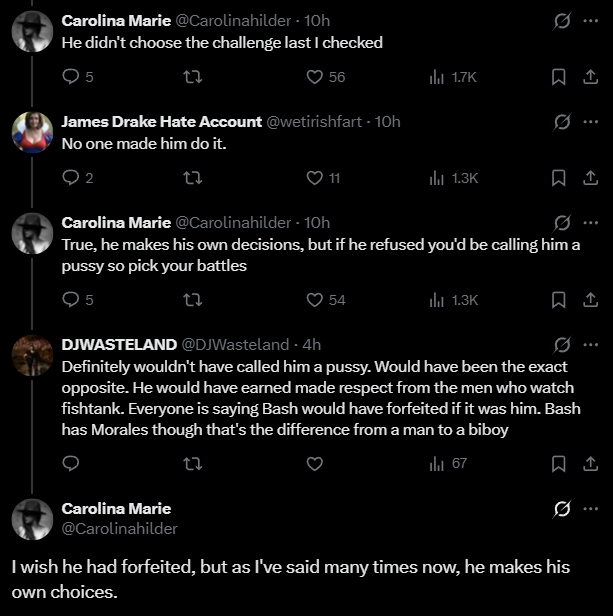The height and width of the screenshot is (616, 613).
Task: Retweet the 'pick your battles' tweet
Action: (x=192, y=299)
